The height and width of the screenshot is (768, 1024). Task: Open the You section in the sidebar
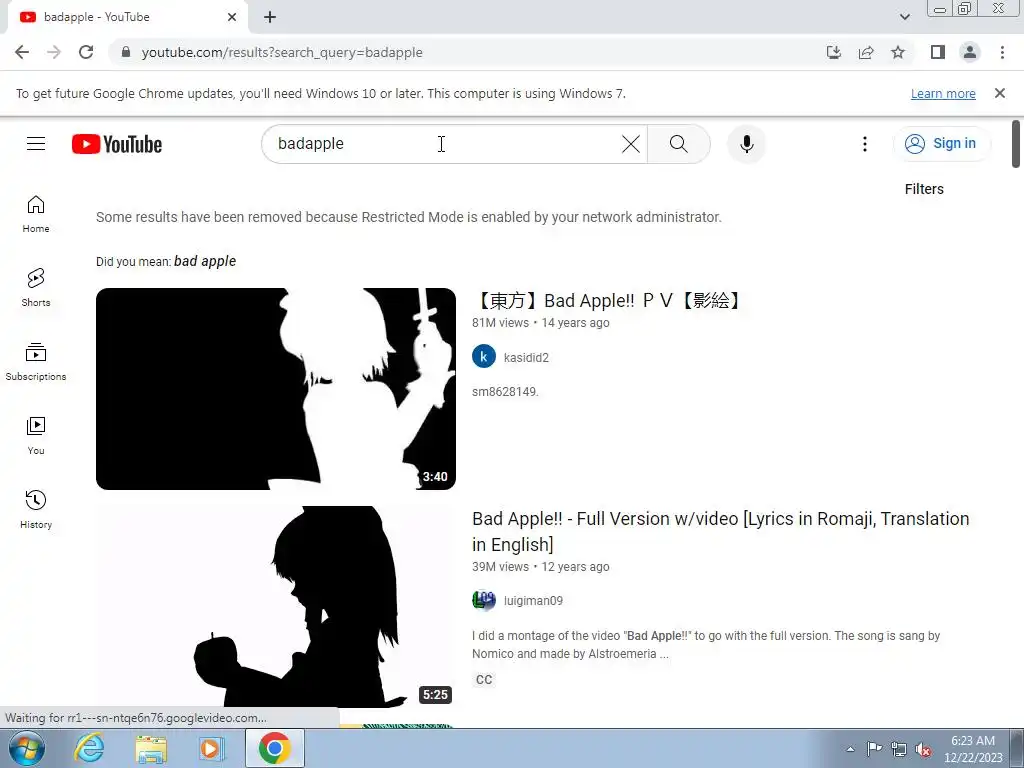tap(36, 435)
